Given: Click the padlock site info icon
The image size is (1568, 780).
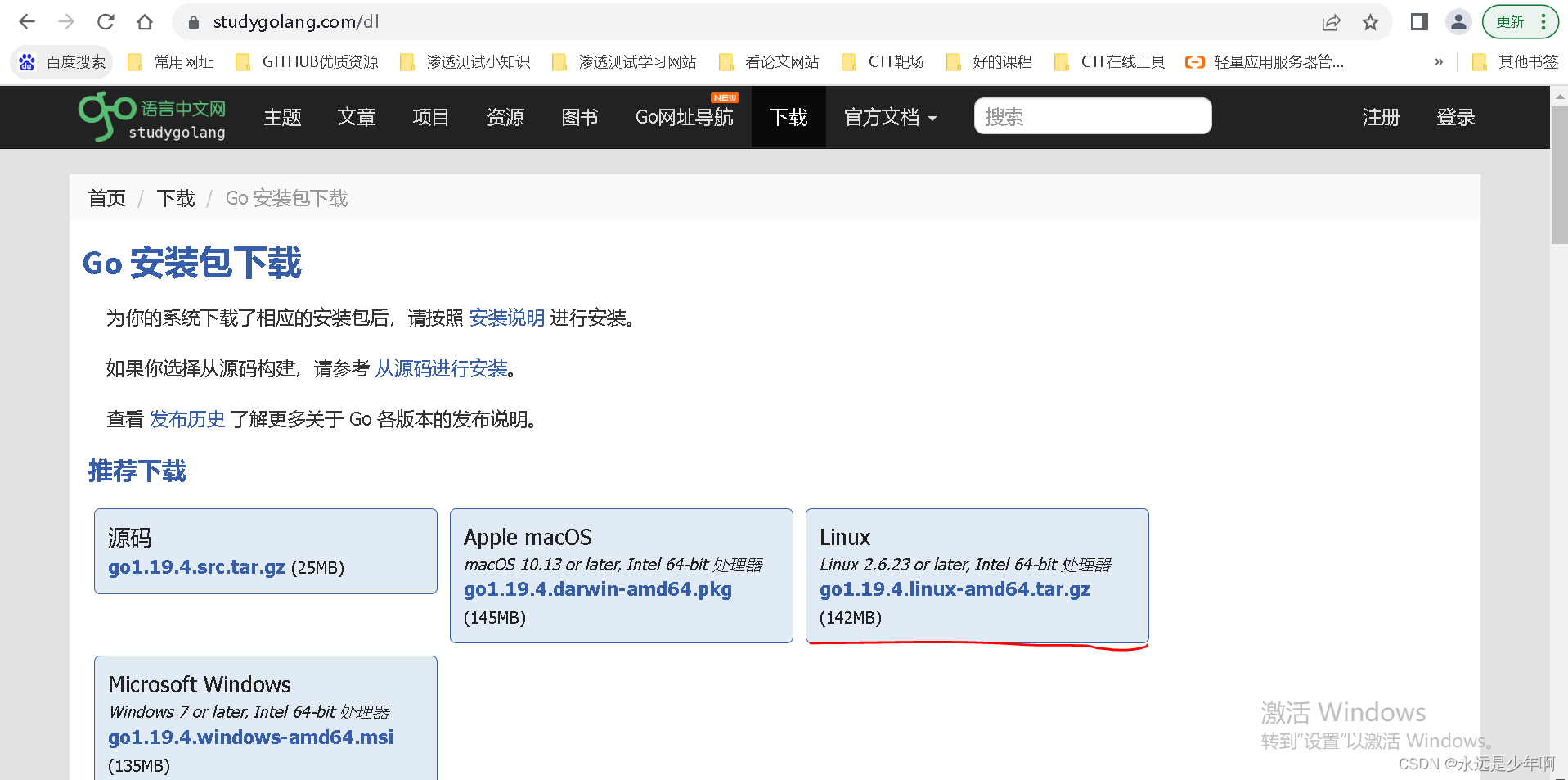Looking at the screenshot, I should point(194,23).
